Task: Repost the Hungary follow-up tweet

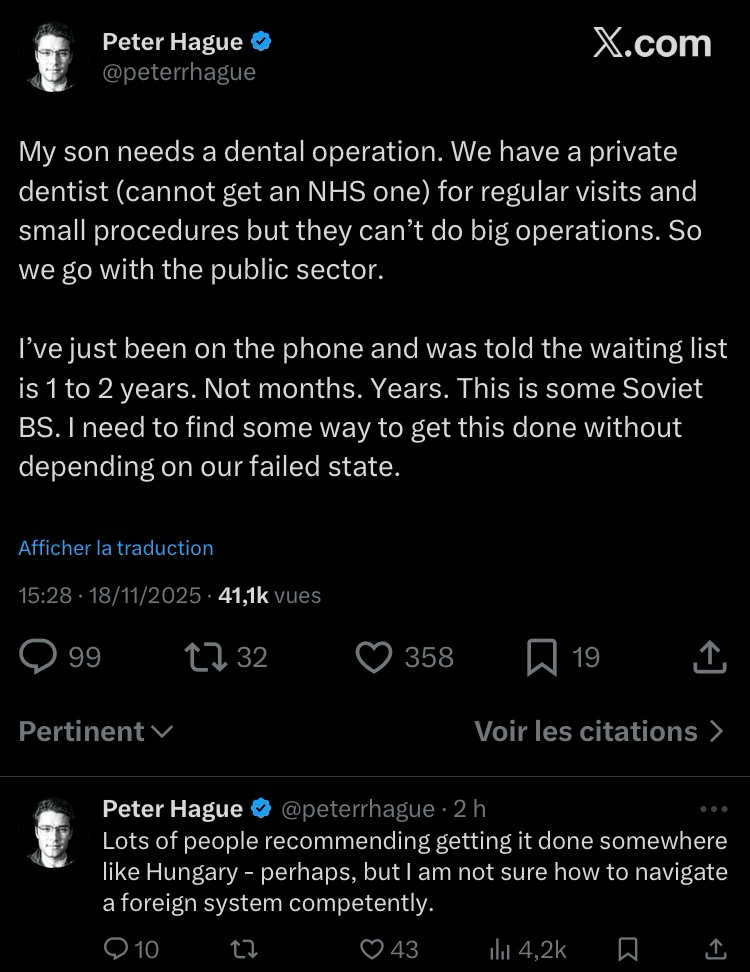Action: (x=242, y=948)
